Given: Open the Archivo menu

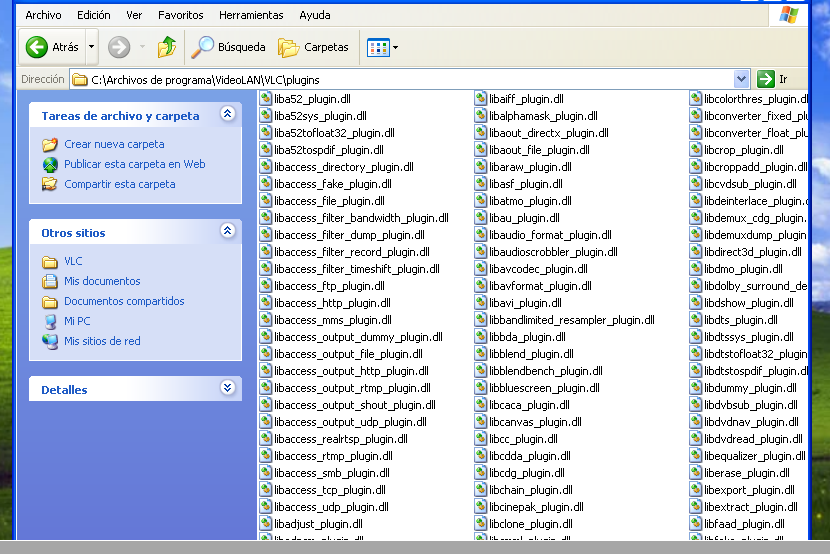Looking at the screenshot, I should 43,15.
